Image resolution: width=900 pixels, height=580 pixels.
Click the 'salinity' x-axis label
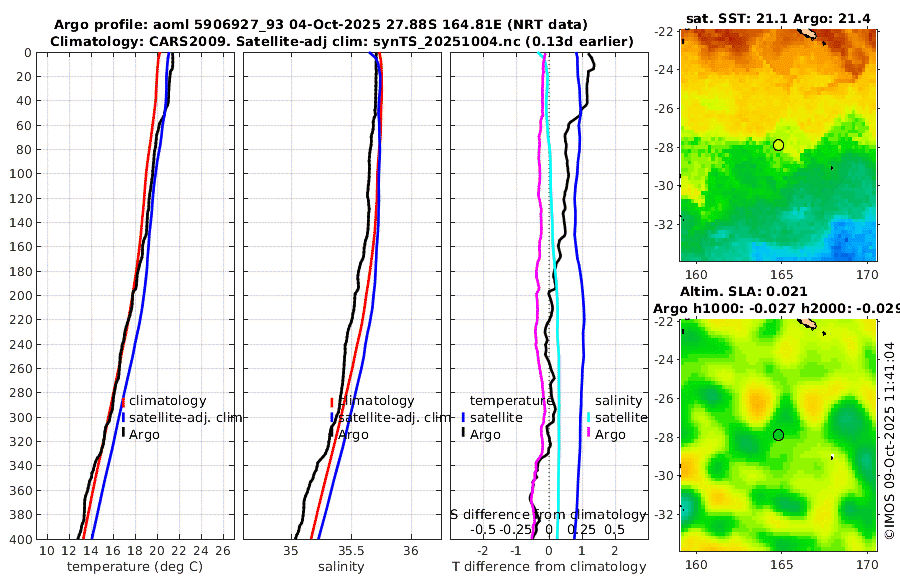coord(341,566)
